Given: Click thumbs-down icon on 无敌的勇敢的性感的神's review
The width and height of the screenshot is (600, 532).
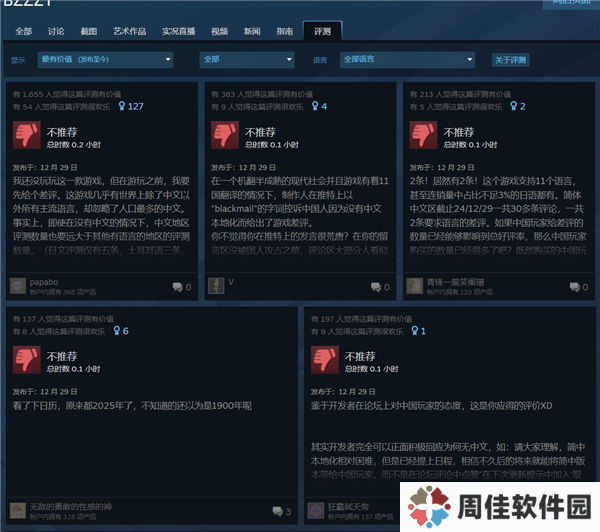Looking at the screenshot, I should tap(27, 359).
